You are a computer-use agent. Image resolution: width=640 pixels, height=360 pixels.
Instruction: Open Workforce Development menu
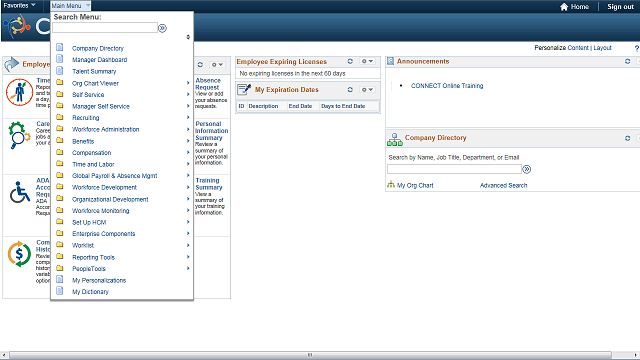(104, 187)
